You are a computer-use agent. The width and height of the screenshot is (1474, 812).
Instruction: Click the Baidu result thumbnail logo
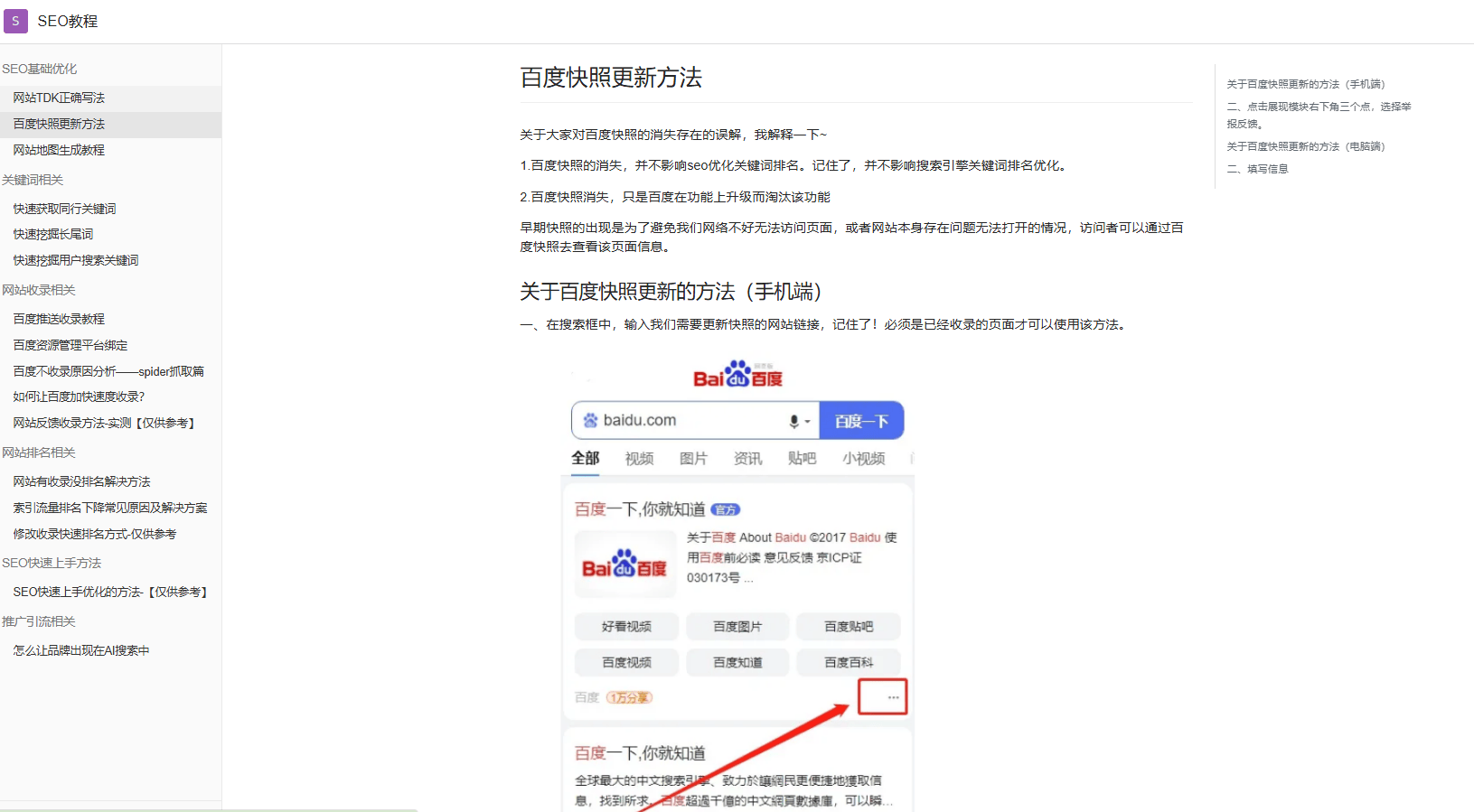point(625,565)
